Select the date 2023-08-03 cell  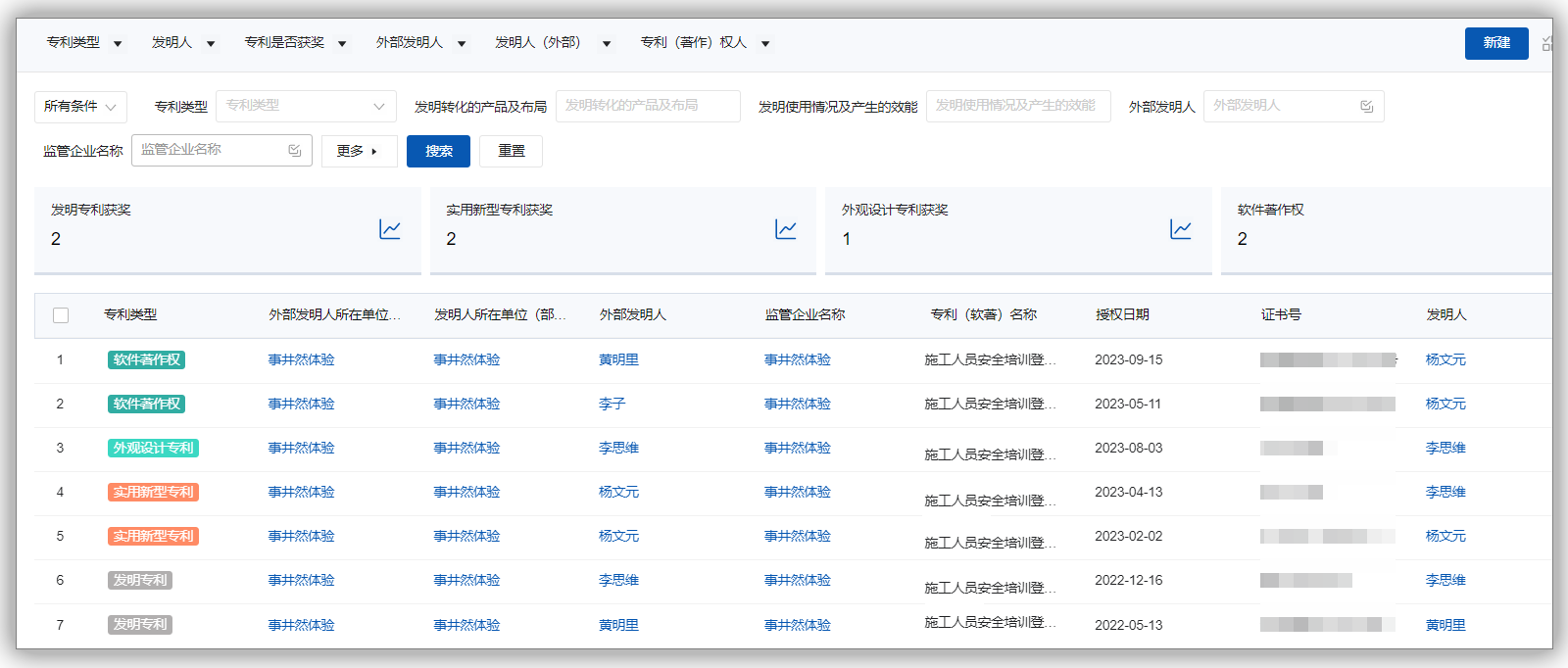pos(1129,449)
